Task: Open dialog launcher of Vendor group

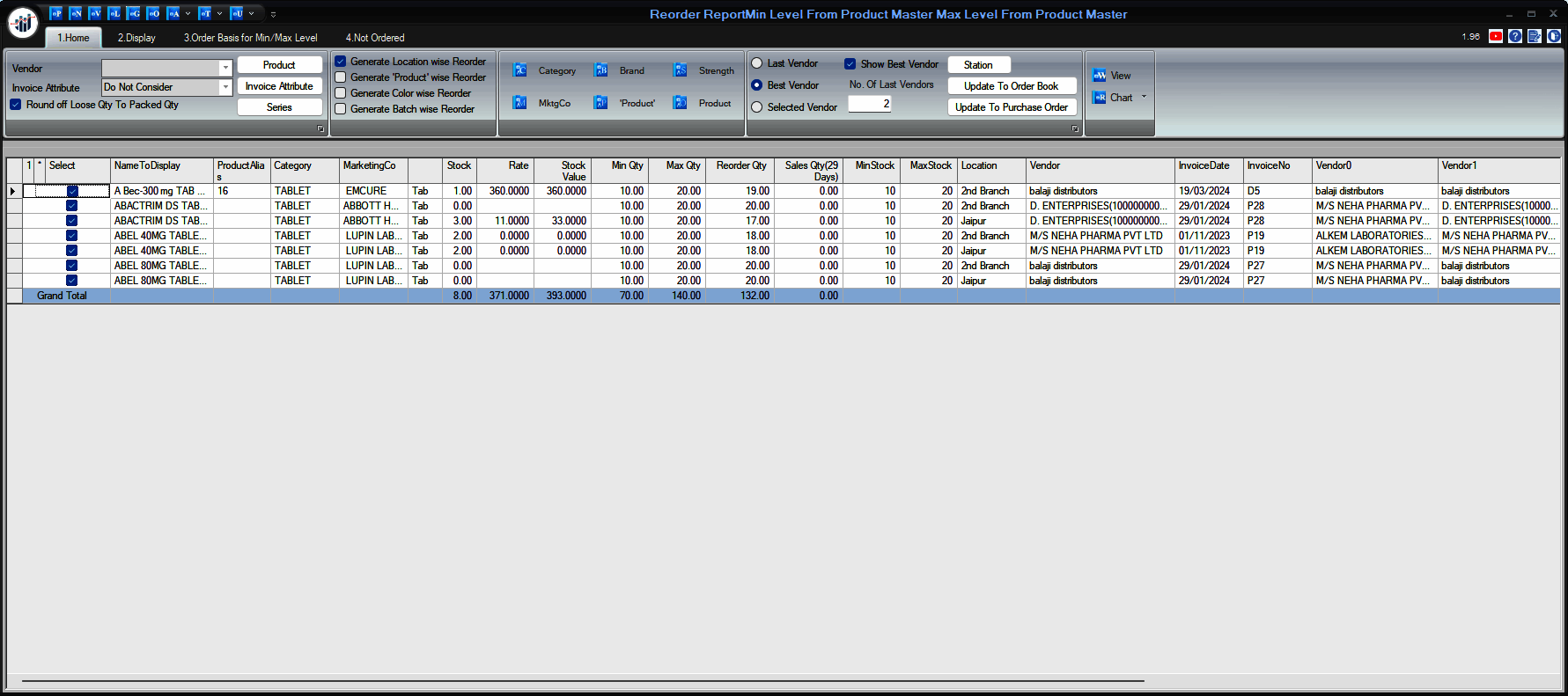Action: 320,129
